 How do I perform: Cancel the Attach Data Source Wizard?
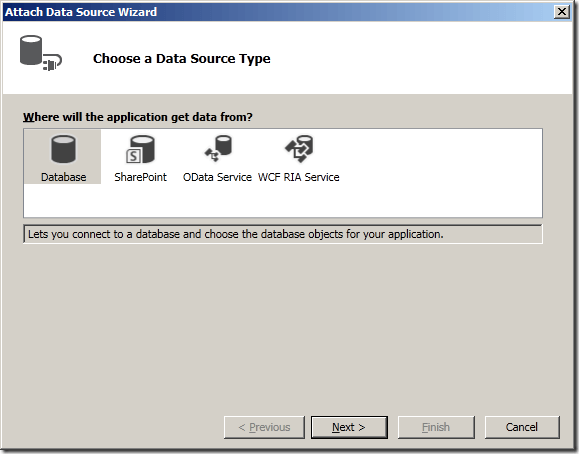(x=522, y=427)
